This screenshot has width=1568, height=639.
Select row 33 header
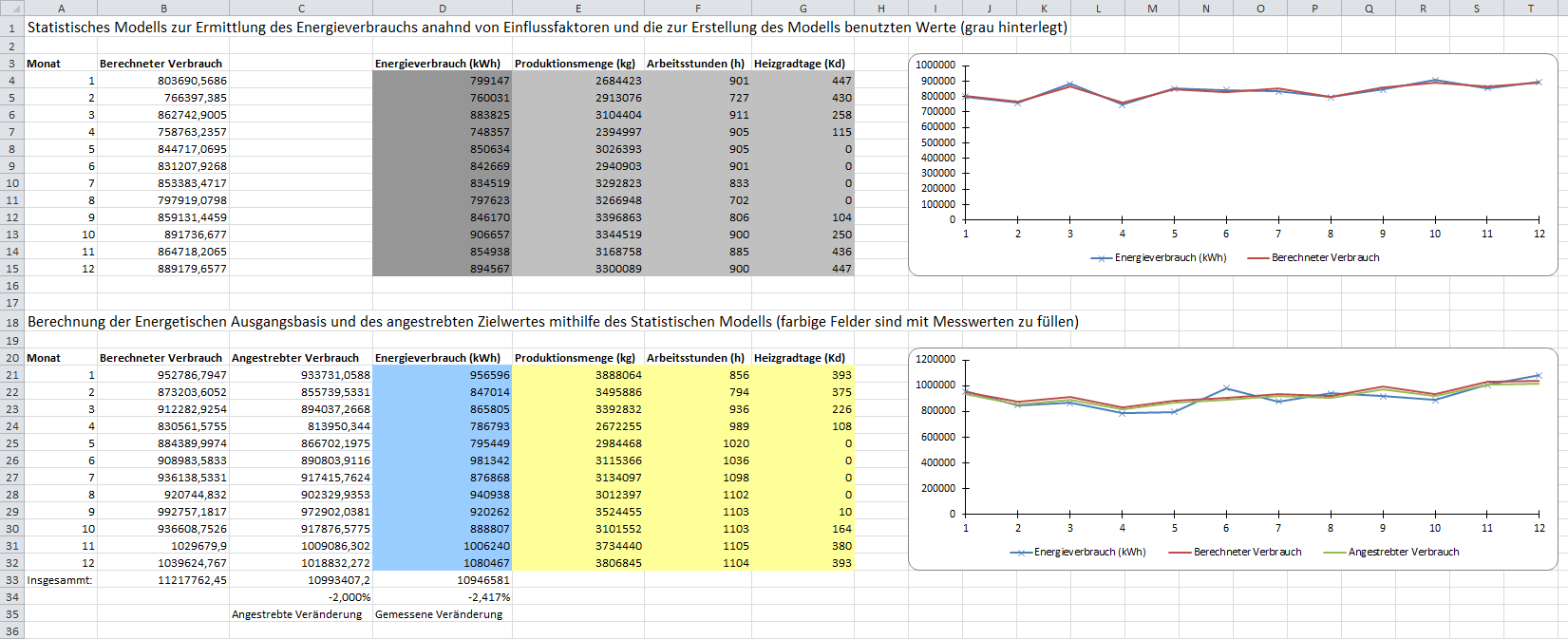[x=11, y=580]
